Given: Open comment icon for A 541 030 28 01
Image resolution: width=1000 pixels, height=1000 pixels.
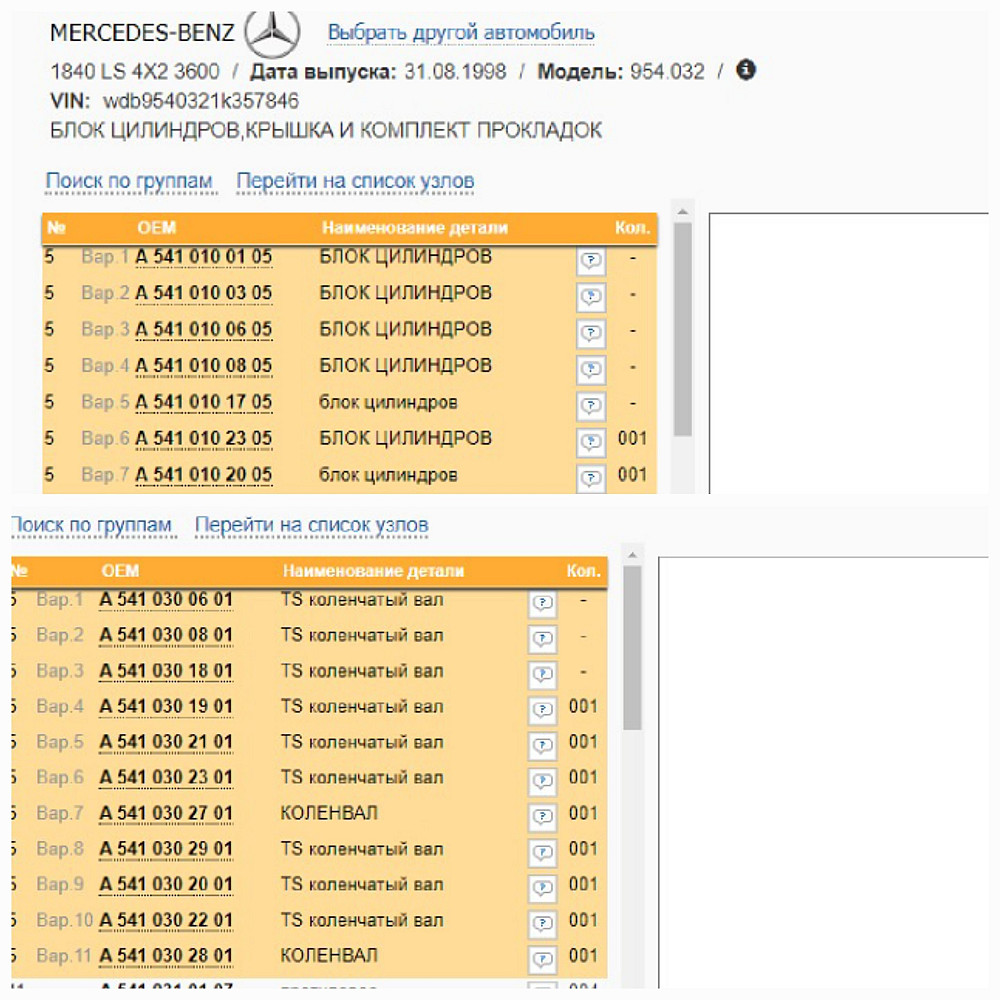Looking at the screenshot, I should point(542,960).
